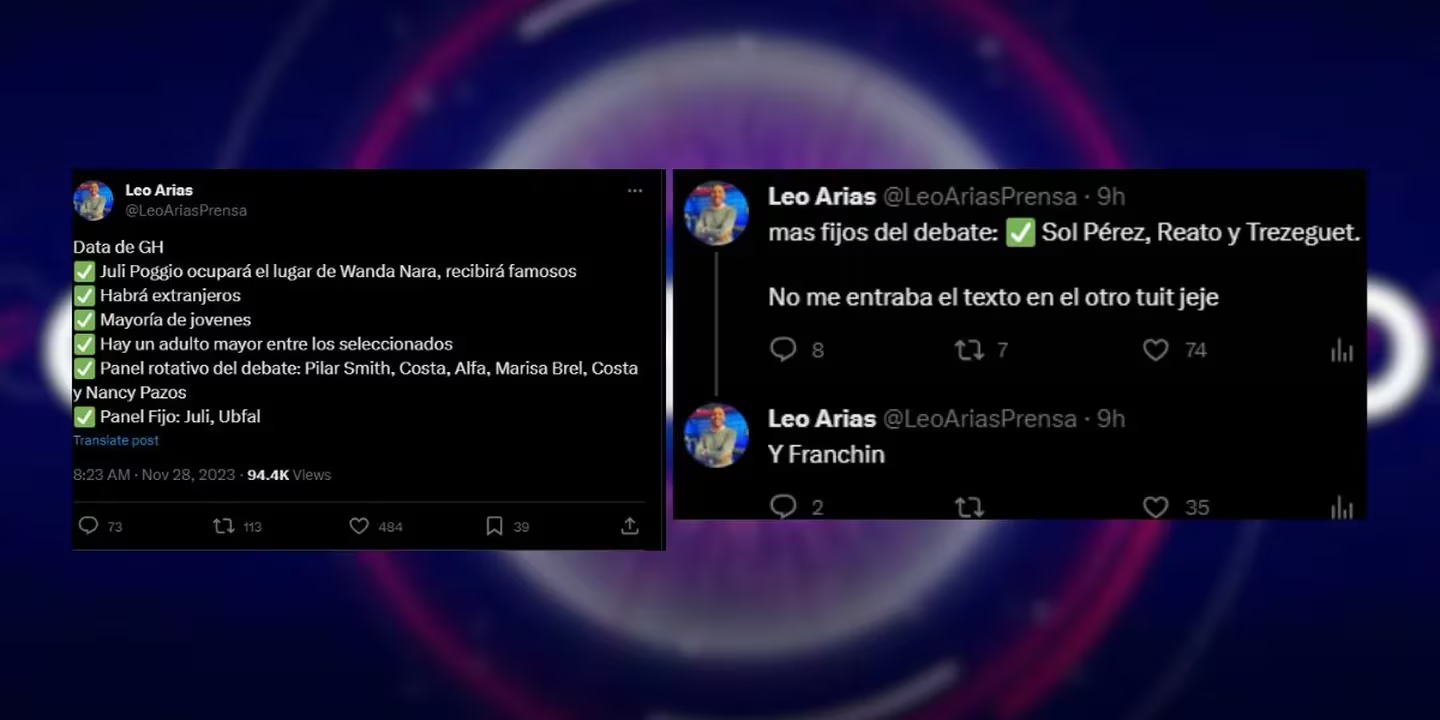Bookmark the tweet with 39 saves

pos(494,525)
